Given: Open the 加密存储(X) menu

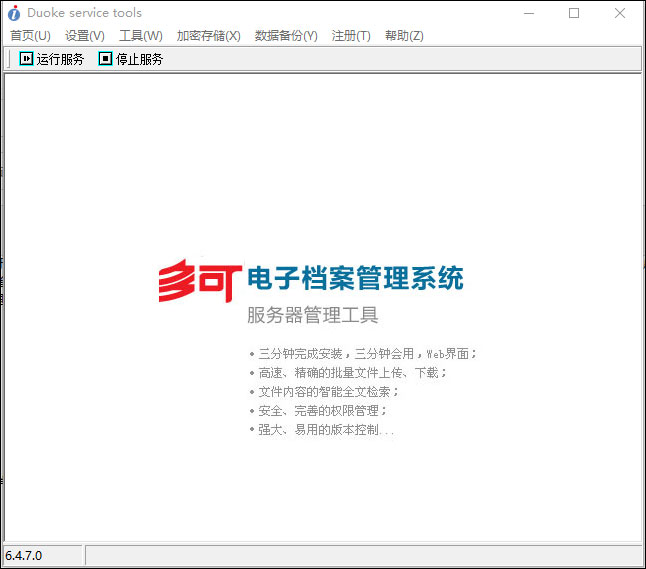Looking at the screenshot, I should coord(208,36).
